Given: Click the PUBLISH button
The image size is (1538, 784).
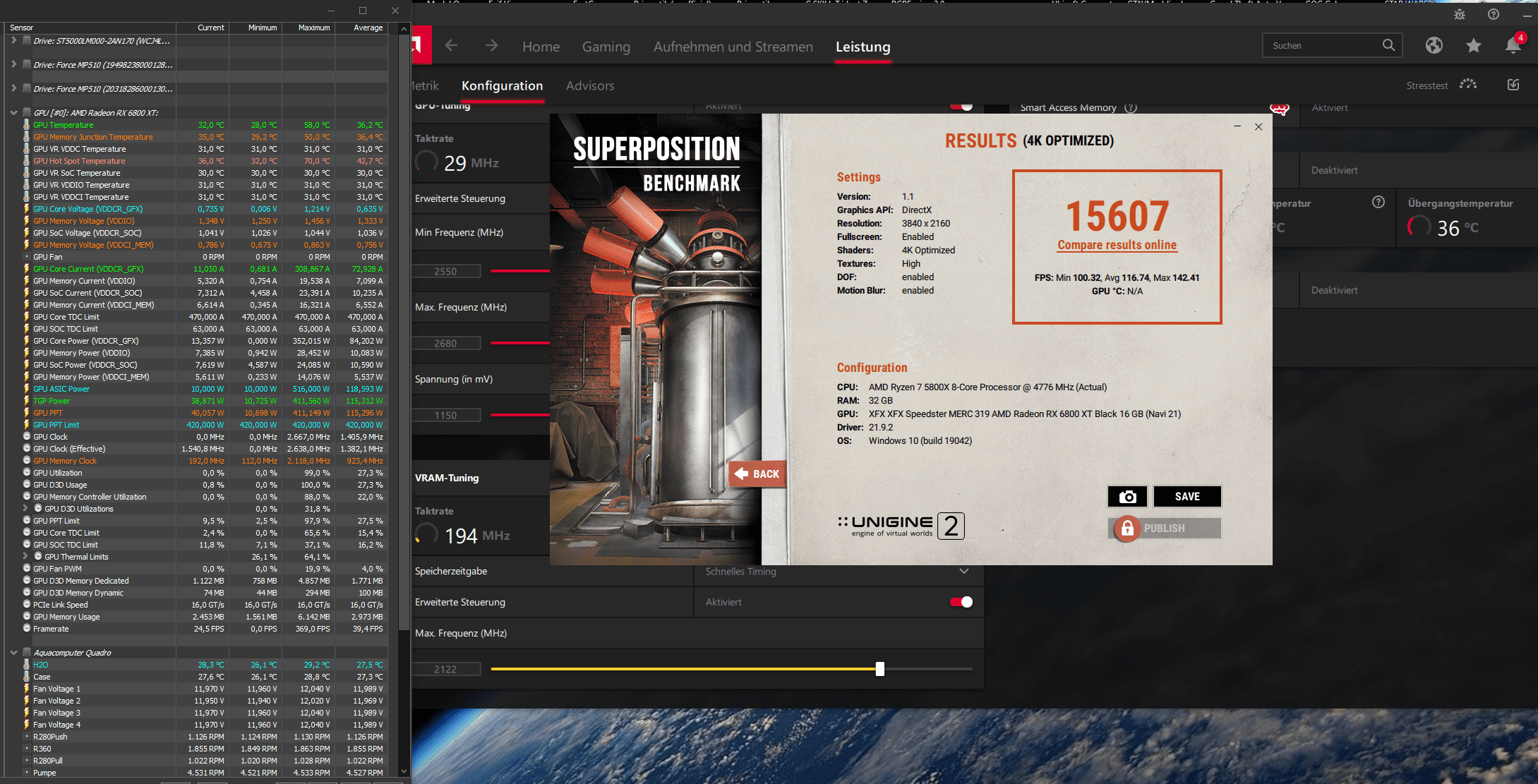Looking at the screenshot, I should pos(1165,528).
